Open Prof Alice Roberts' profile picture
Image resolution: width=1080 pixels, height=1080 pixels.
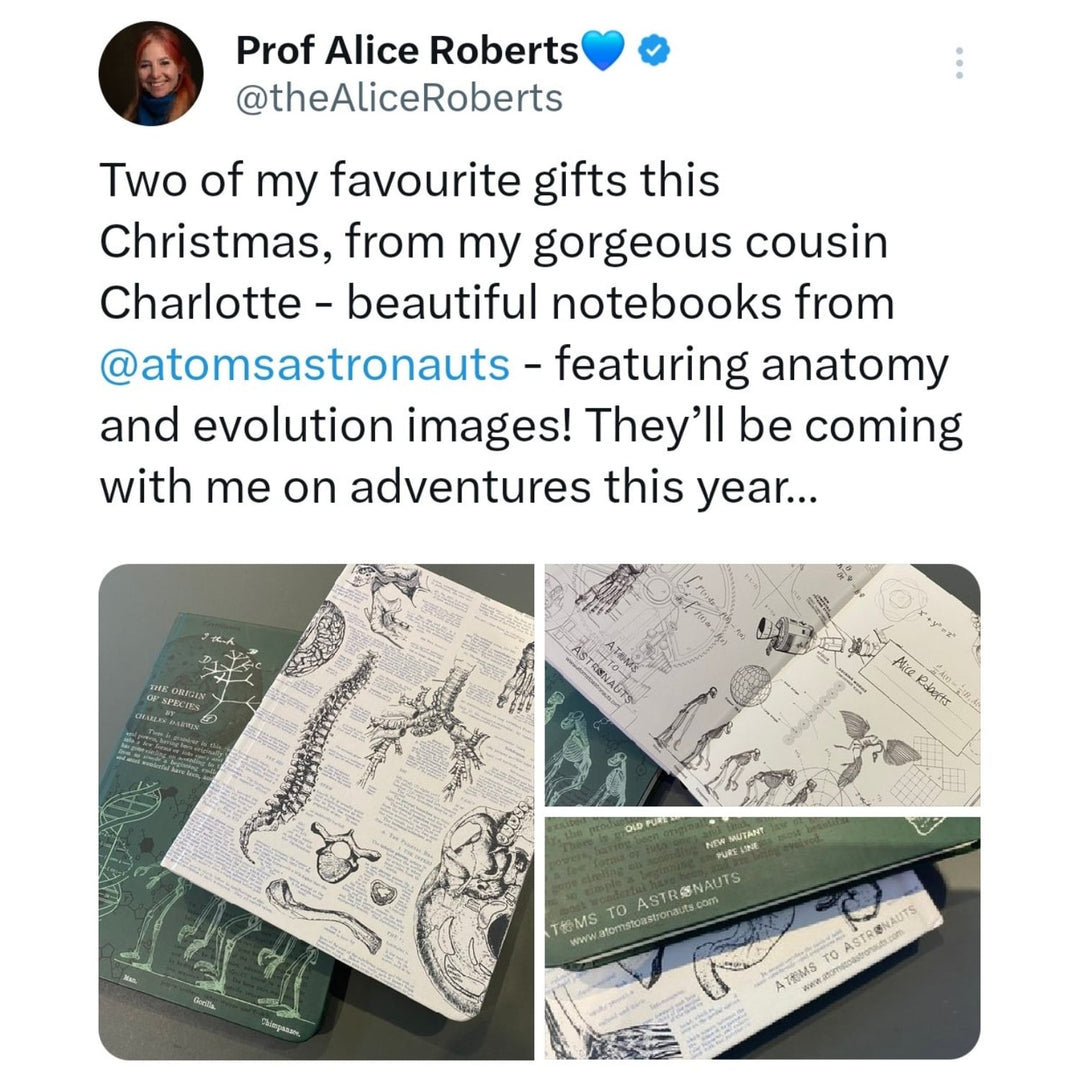[152, 74]
